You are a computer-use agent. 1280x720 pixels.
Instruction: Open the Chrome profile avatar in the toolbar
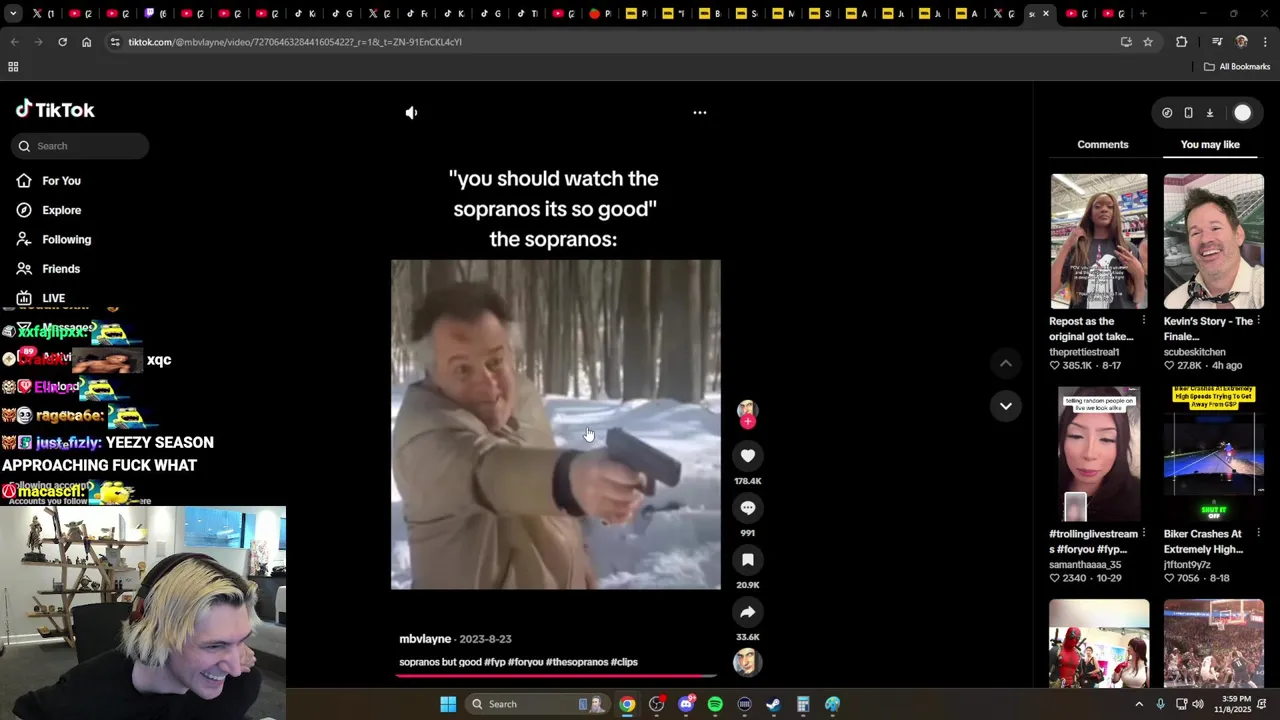[x=1241, y=42]
